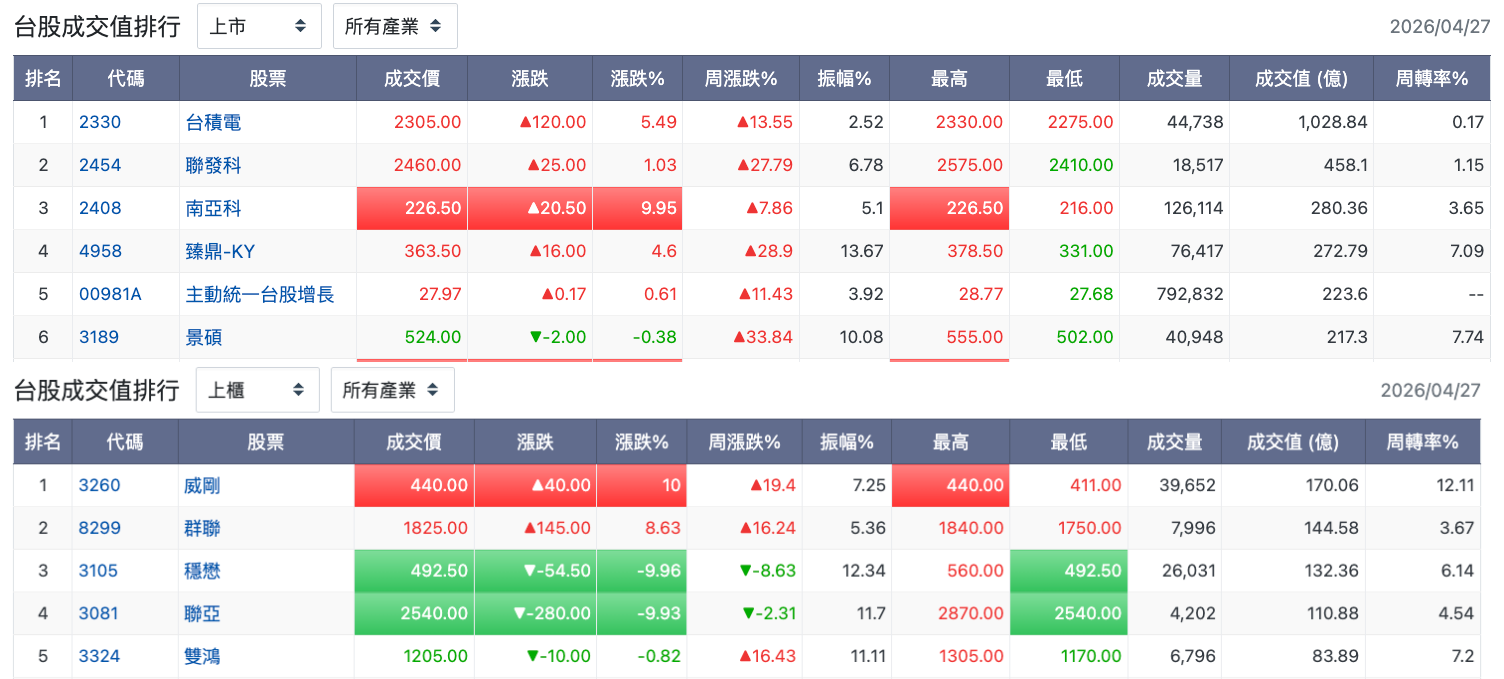Image resolution: width=1504 pixels, height=679 pixels.
Task: Open 穩懋 stock link
Action: point(202,570)
